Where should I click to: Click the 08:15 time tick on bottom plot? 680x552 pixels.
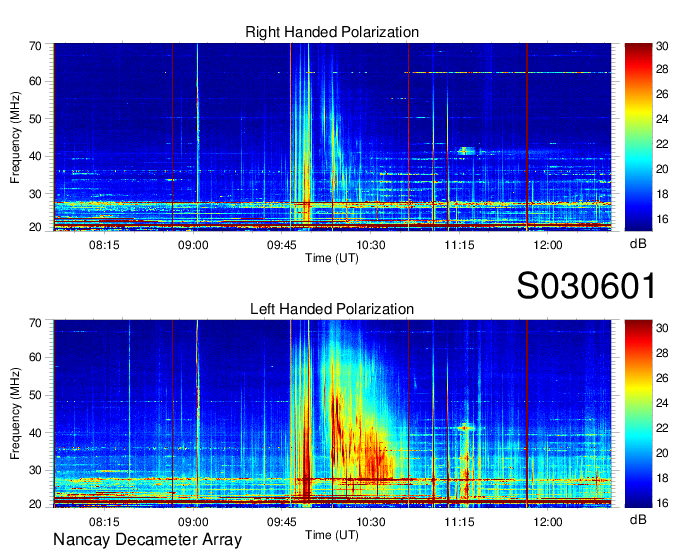tap(104, 522)
